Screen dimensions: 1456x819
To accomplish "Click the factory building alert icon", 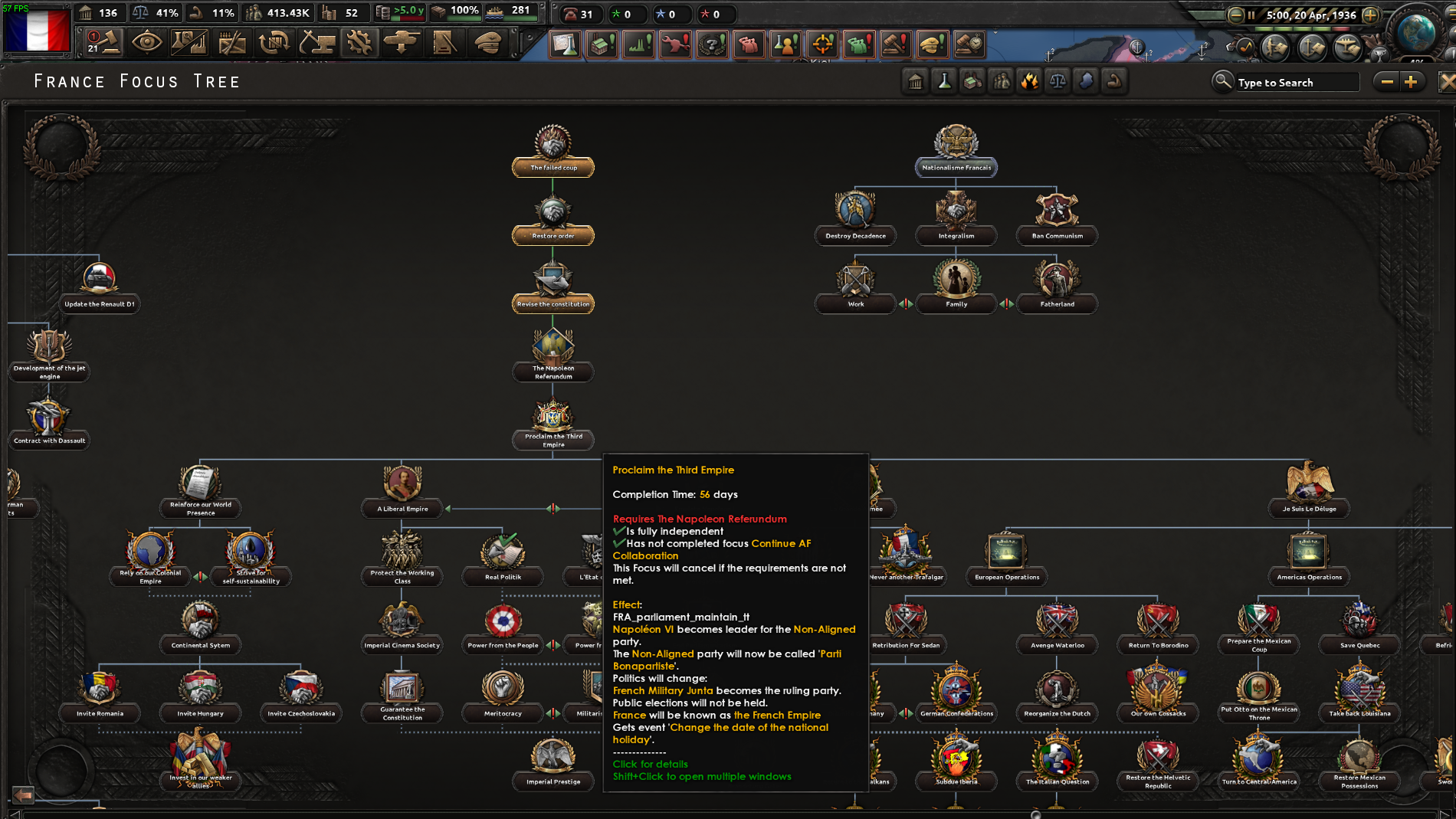I will click(602, 44).
